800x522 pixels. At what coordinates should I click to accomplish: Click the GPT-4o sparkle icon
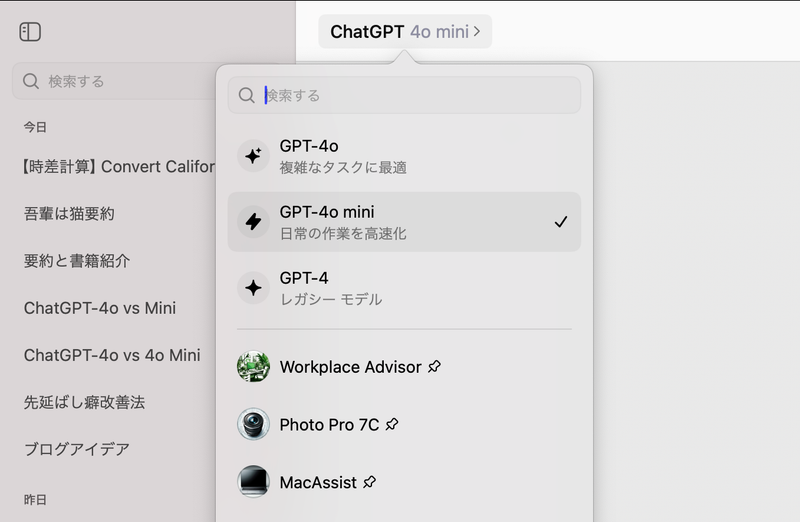pyautogui.click(x=253, y=156)
